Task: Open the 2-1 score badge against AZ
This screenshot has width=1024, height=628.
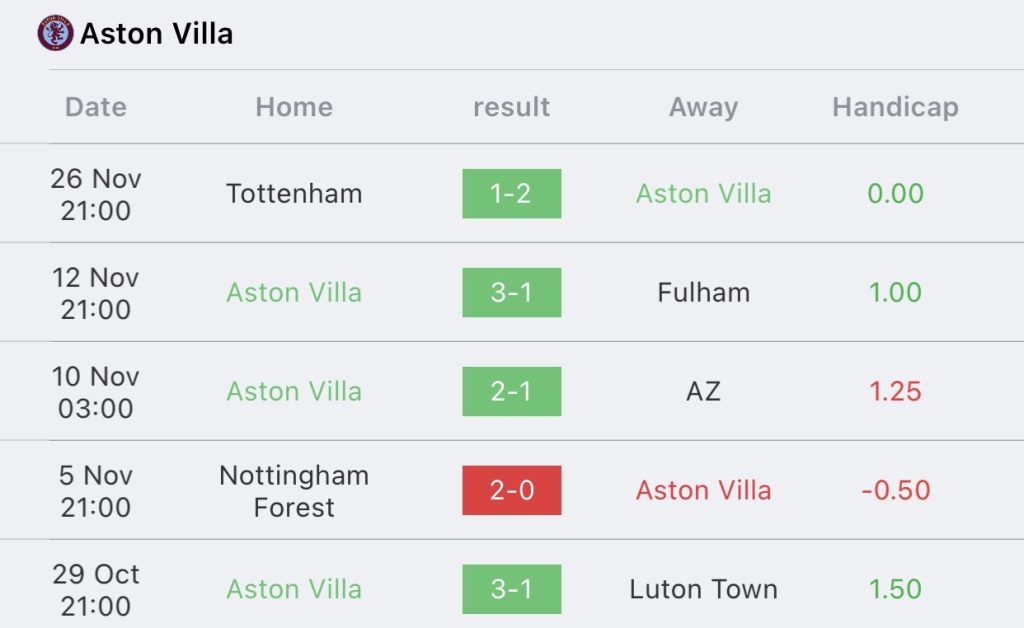Action: 511,392
